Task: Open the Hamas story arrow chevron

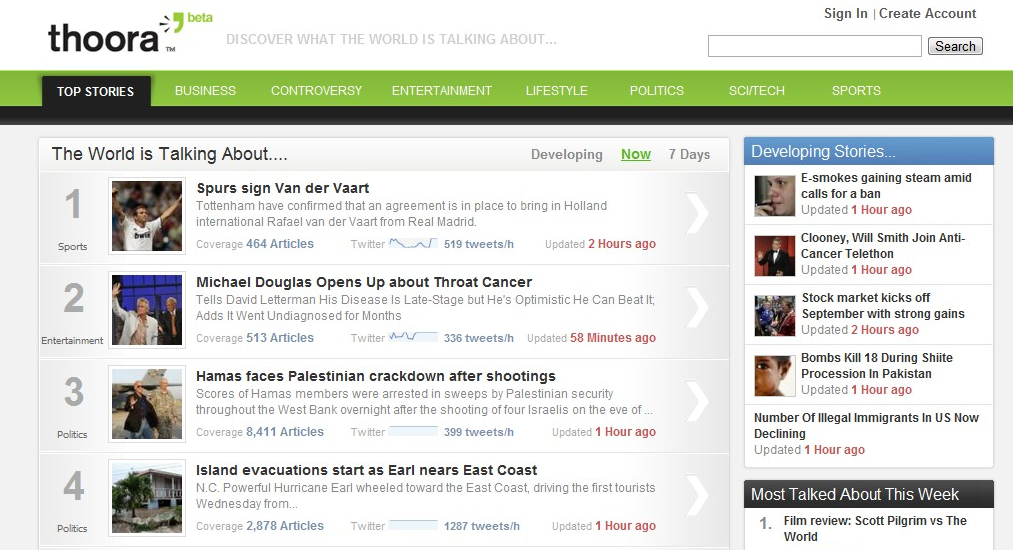Action: coord(697,401)
